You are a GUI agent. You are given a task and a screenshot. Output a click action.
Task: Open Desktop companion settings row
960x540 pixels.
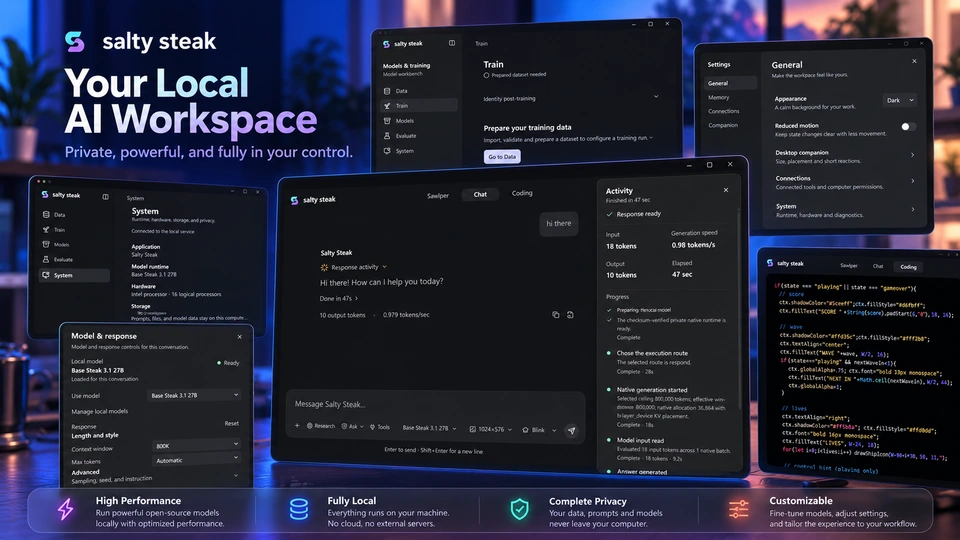845,157
